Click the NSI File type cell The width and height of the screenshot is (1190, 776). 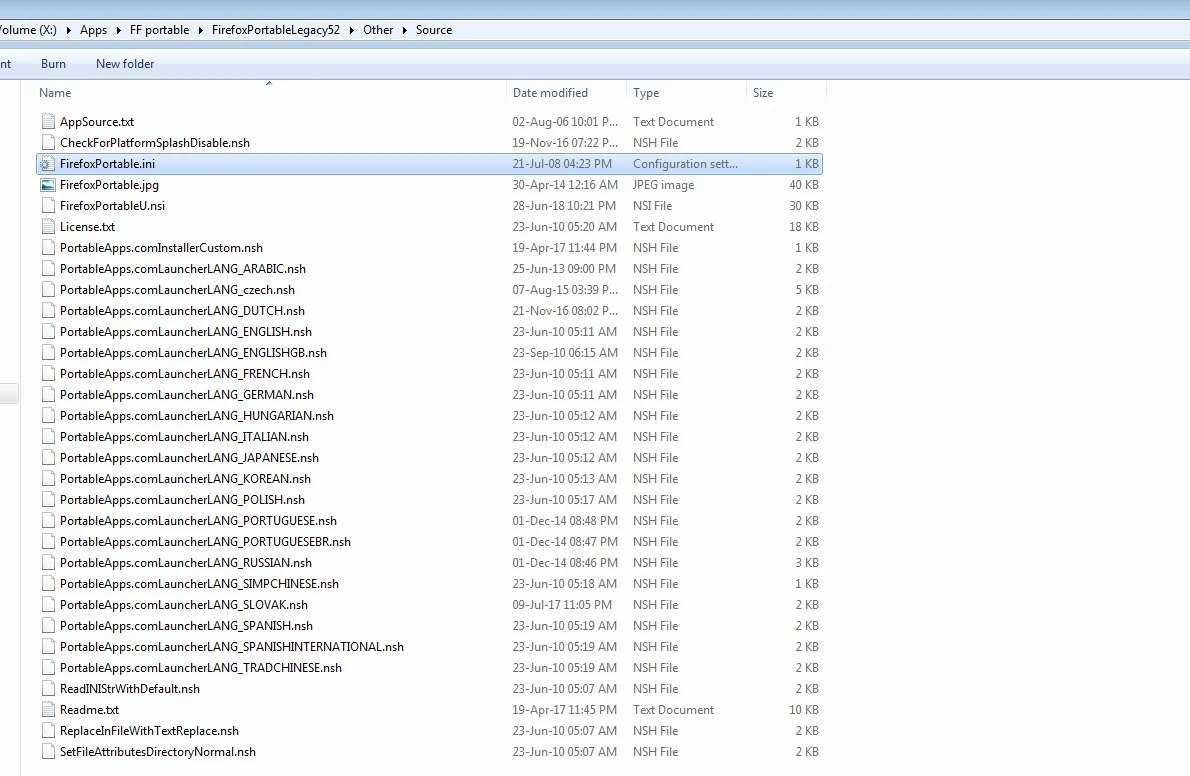(x=653, y=206)
